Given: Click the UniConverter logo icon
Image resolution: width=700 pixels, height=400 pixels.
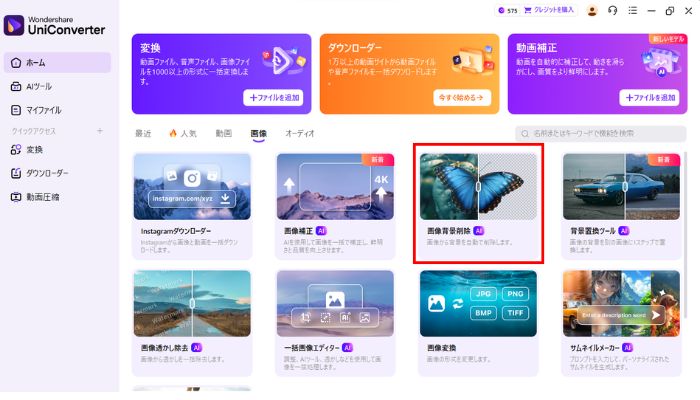Looking at the screenshot, I should pos(14,25).
